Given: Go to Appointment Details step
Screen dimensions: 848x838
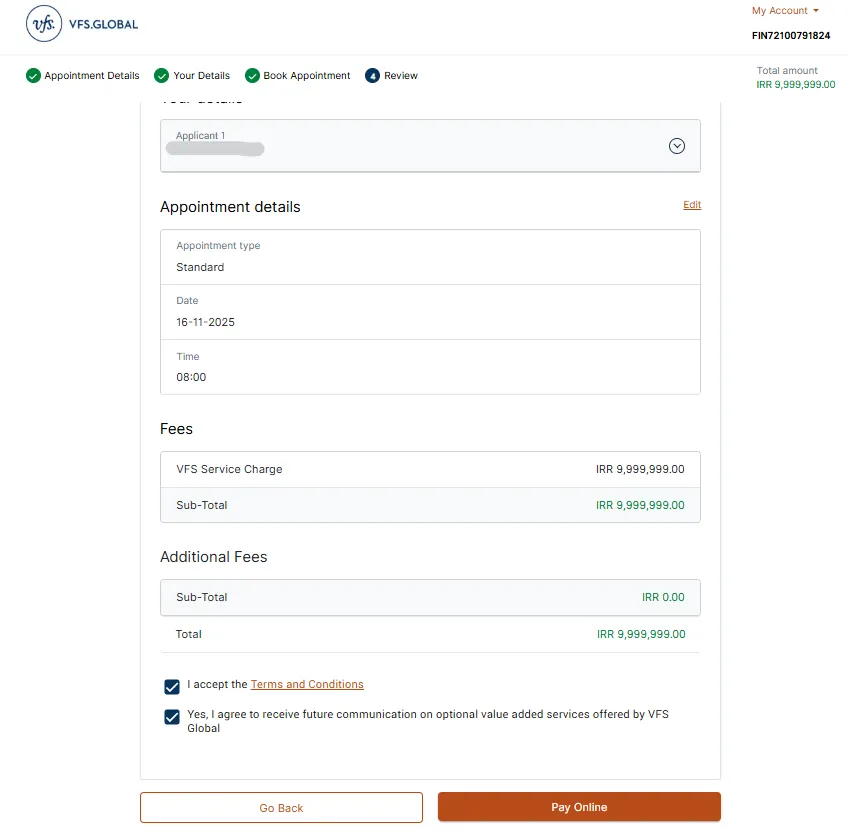Looking at the screenshot, I should click(92, 76).
